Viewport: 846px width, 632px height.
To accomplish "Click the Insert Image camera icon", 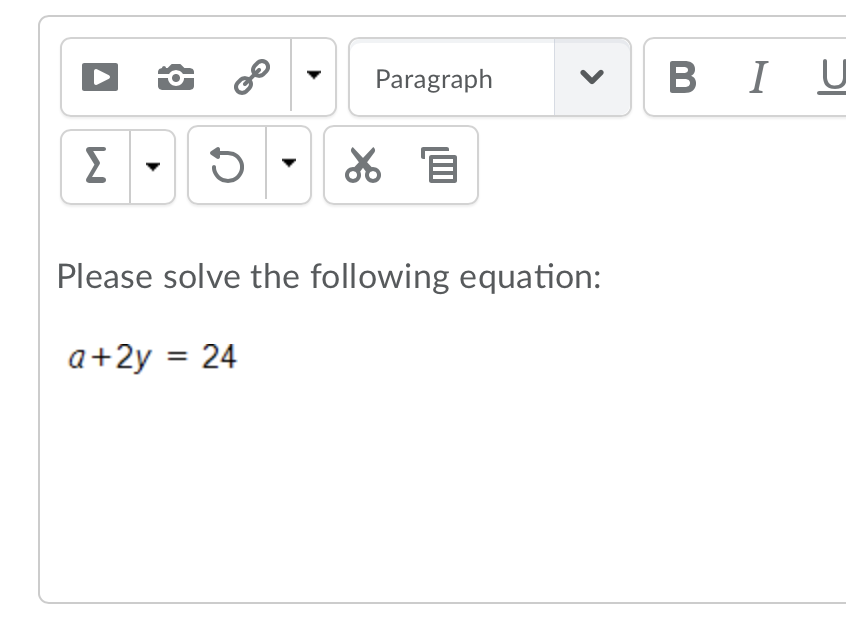I will coord(175,77).
